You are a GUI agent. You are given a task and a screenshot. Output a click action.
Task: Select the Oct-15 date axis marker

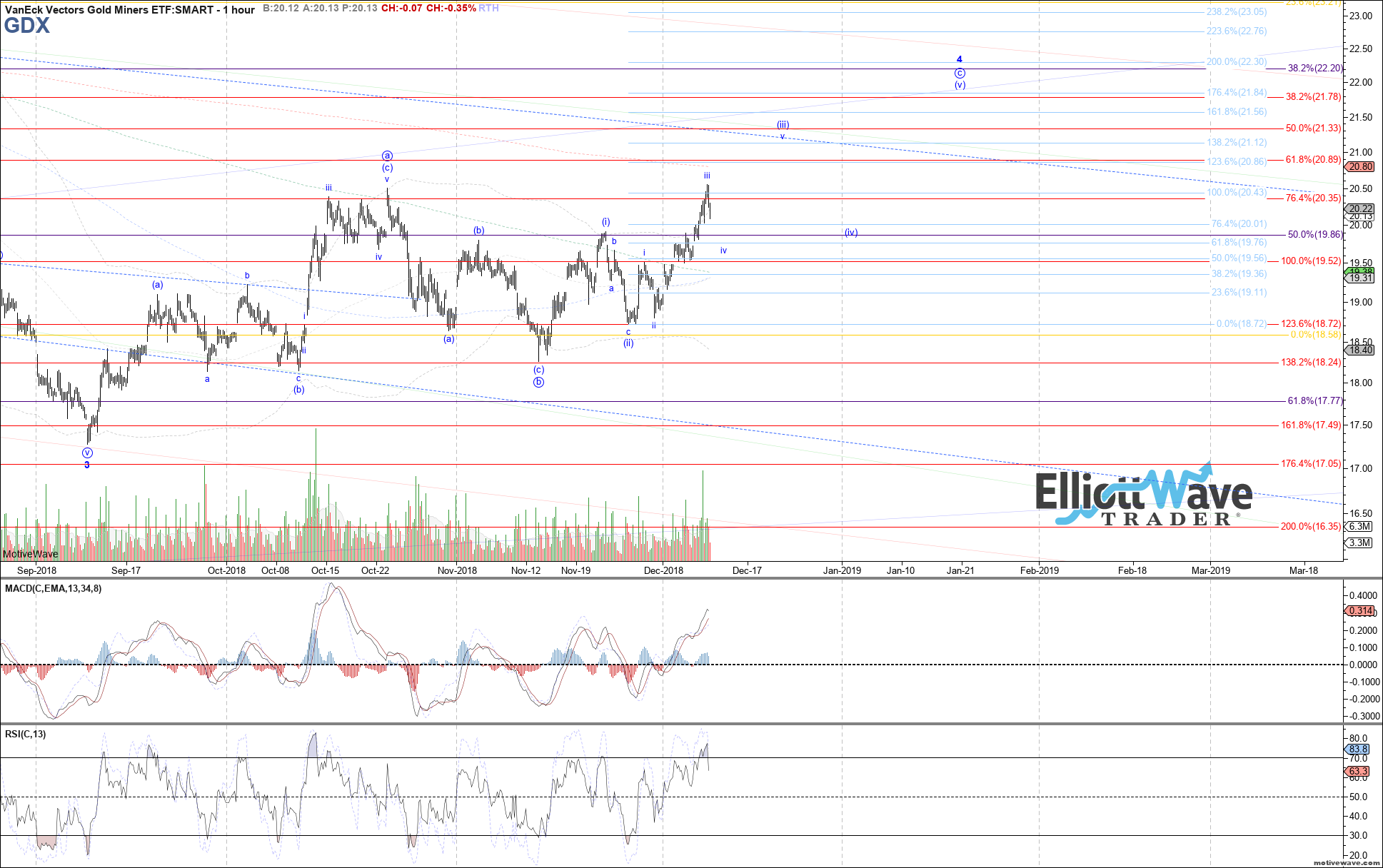coord(326,570)
